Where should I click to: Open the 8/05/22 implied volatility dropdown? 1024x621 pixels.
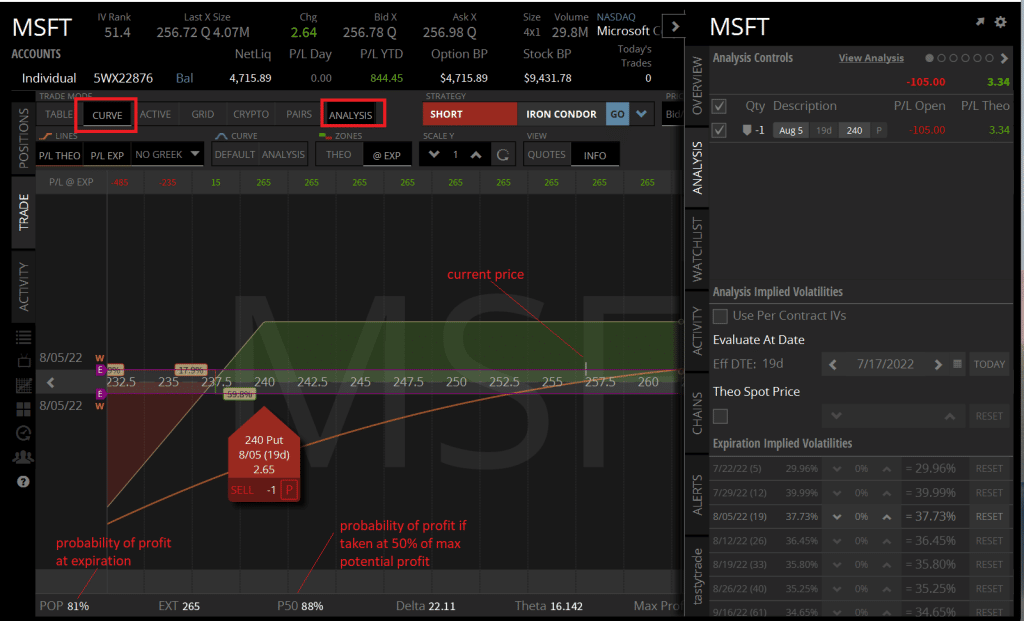pyautogui.click(x=837, y=516)
